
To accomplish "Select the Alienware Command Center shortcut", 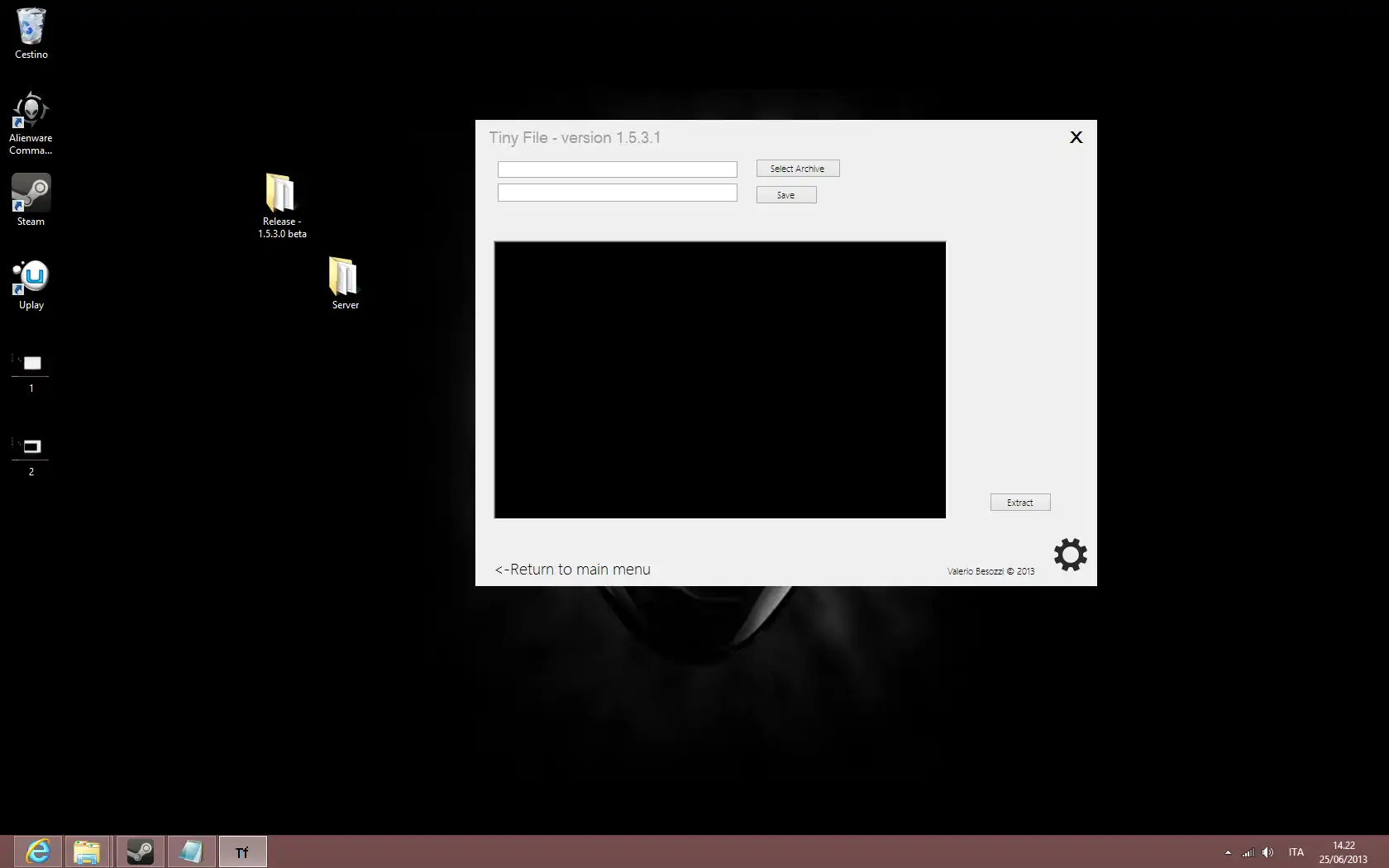I will [31, 123].
